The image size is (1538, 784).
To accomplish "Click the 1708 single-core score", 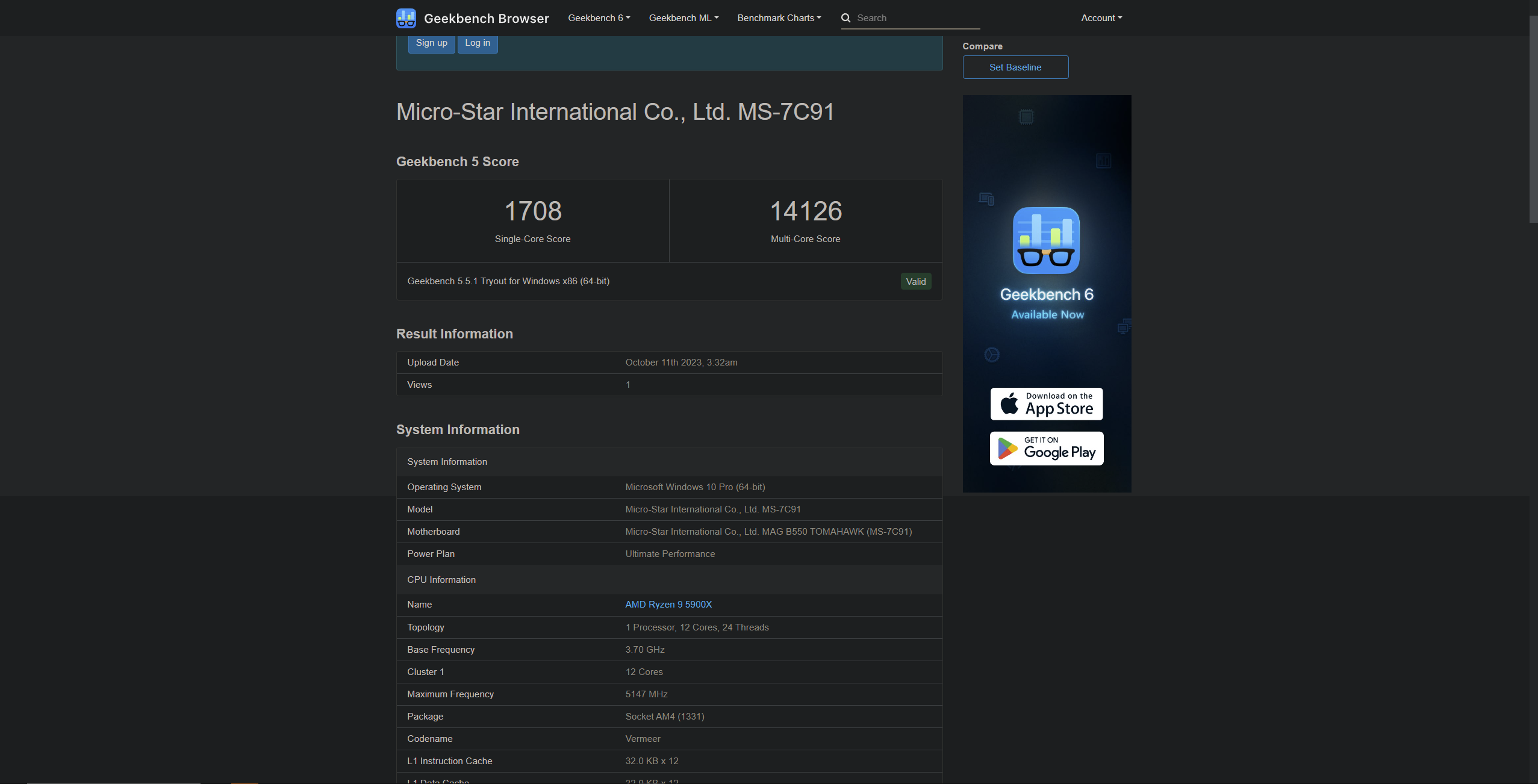I will [x=533, y=211].
